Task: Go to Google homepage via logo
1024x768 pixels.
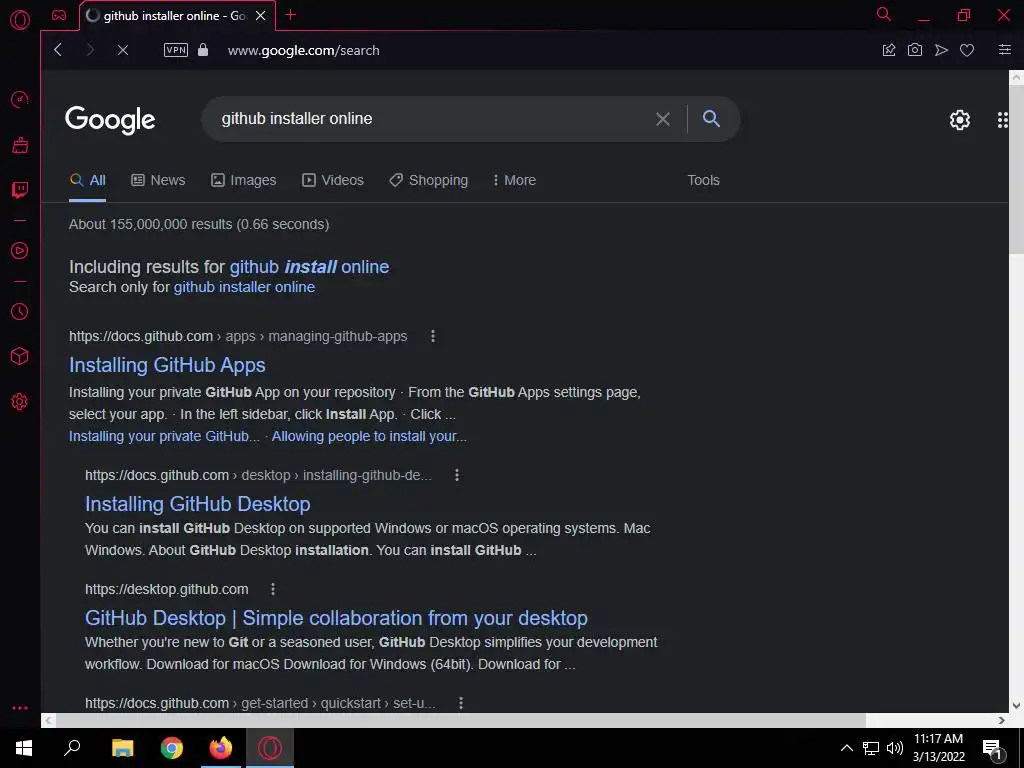Action: pyautogui.click(x=110, y=120)
